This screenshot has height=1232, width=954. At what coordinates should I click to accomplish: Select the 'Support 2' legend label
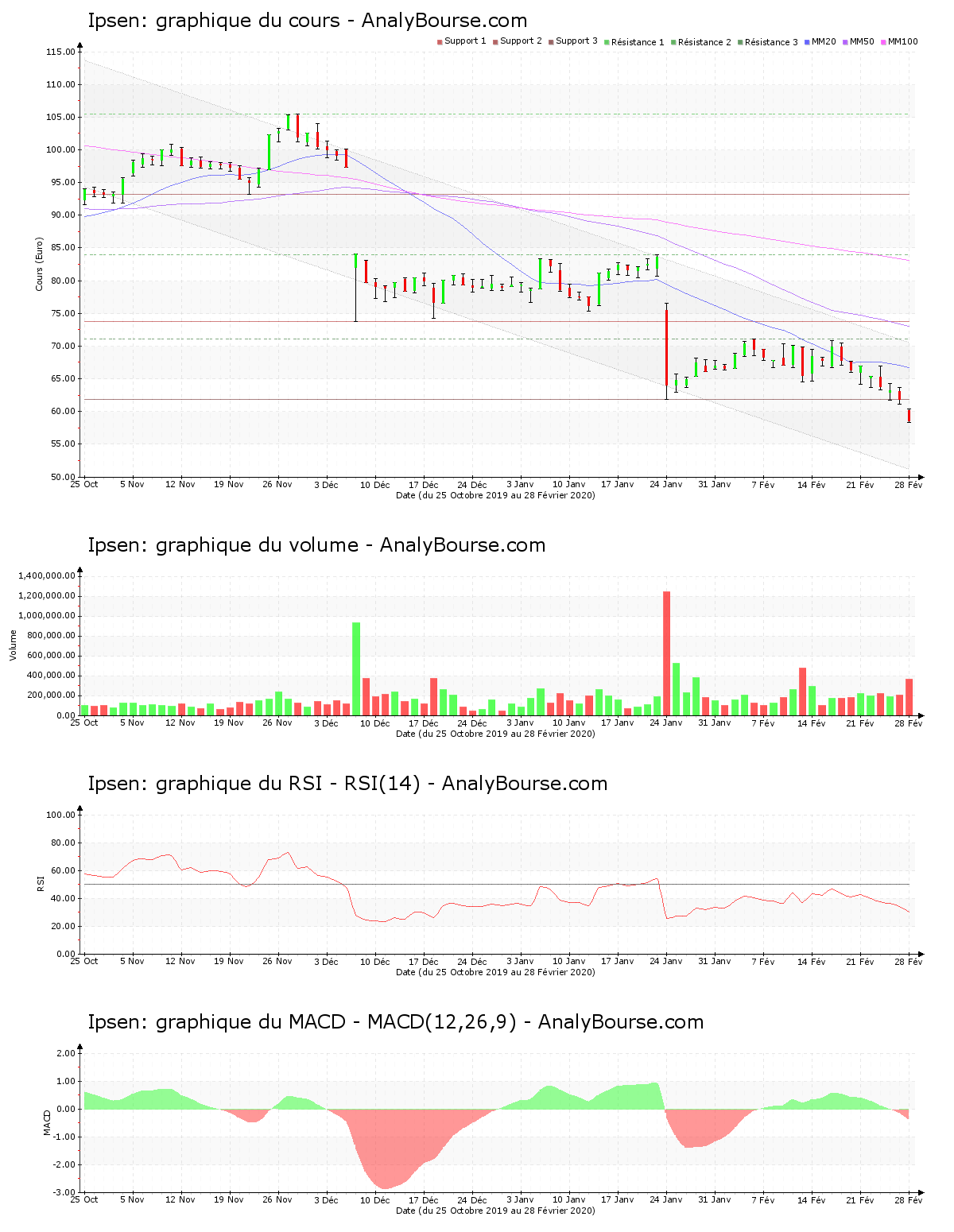521,41
